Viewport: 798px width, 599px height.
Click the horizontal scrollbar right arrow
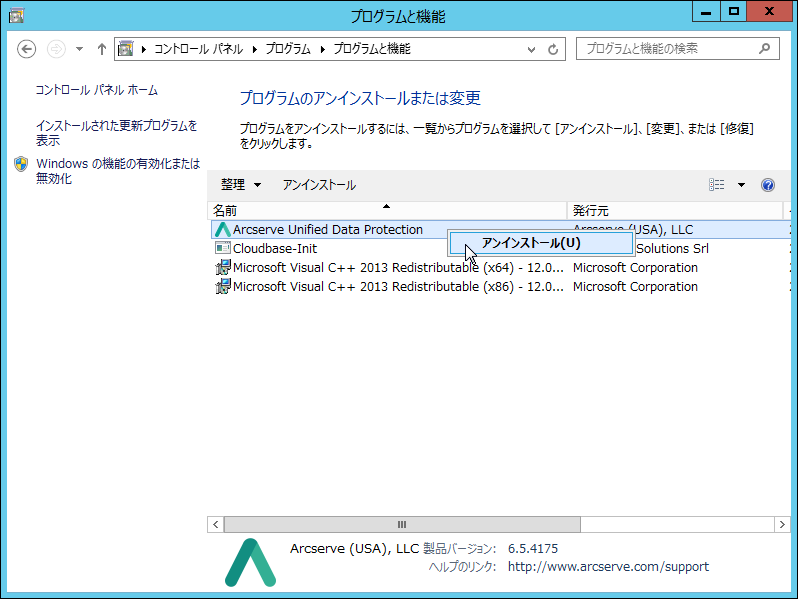[x=782, y=524]
